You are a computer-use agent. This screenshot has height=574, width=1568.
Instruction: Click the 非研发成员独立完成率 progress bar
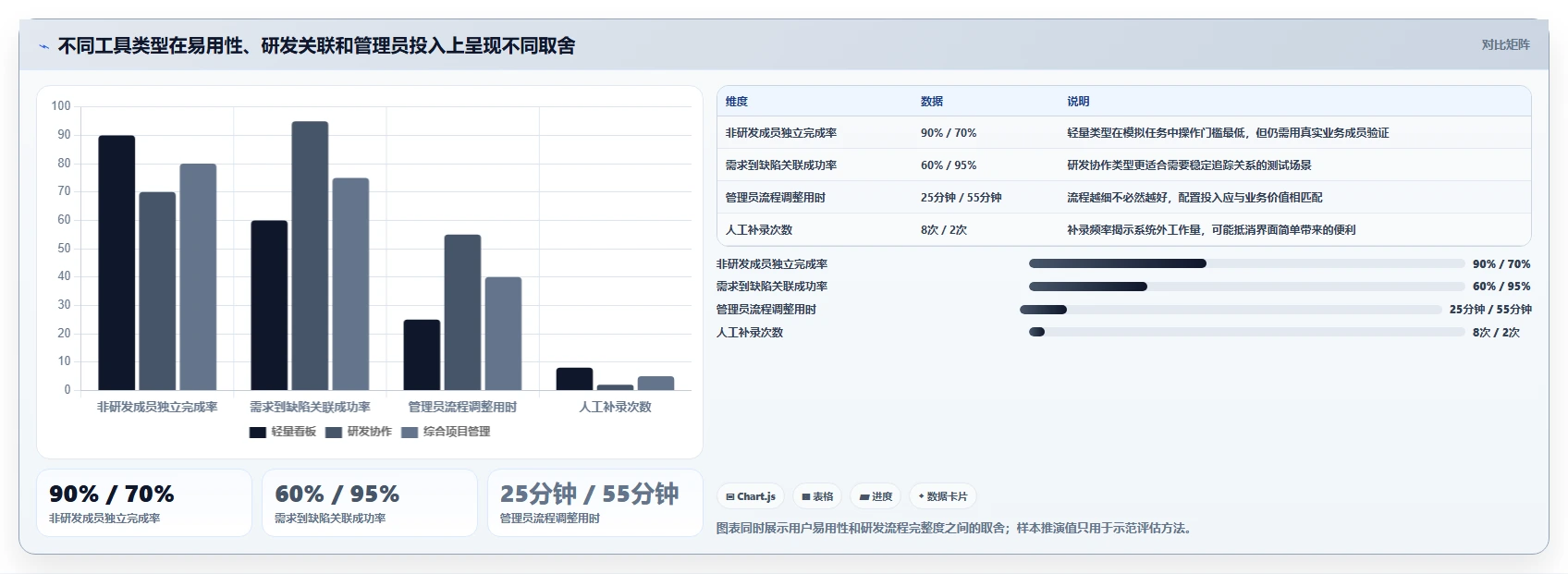1246,263
